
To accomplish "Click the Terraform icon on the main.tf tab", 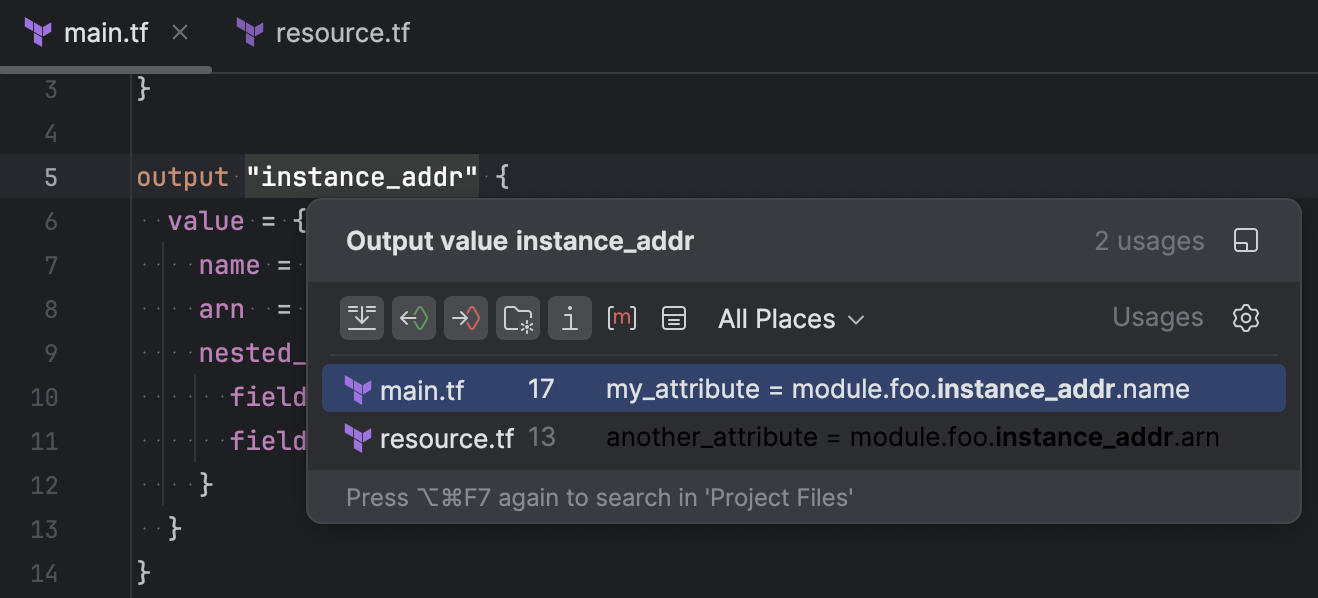I will coord(38,32).
